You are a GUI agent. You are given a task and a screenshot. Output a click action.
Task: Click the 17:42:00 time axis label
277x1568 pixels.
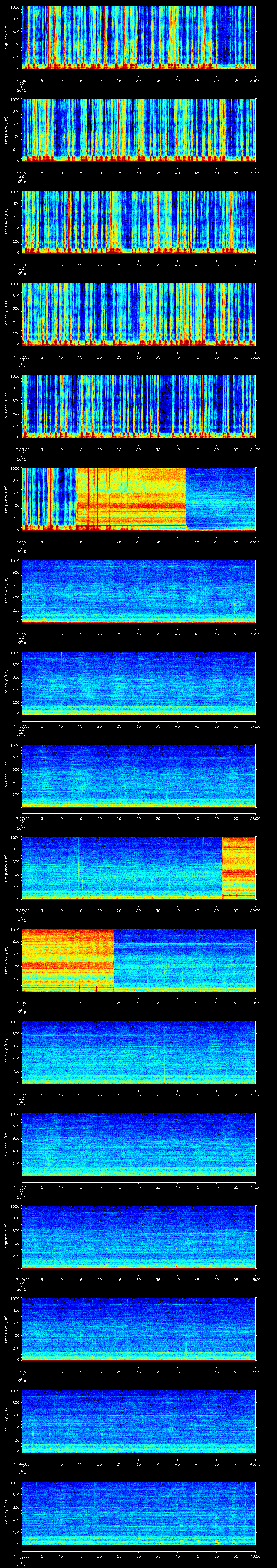coord(21,1279)
